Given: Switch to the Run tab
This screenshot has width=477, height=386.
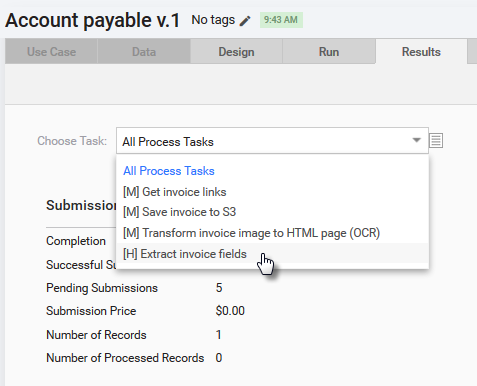Looking at the screenshot, I should click(x=329, y=52).
